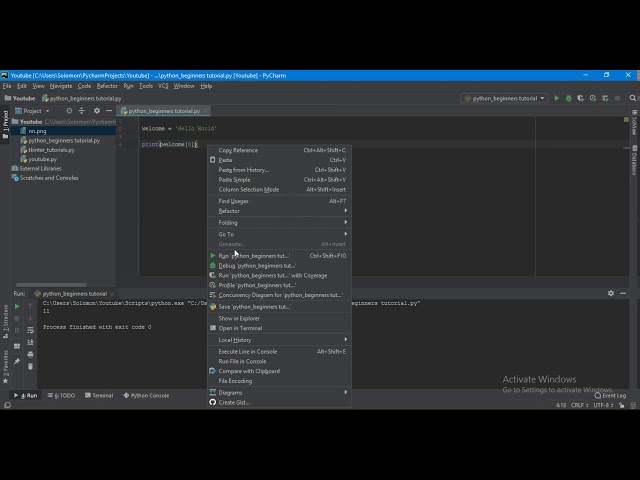Open the Python Console tab
This screenshot has height=480, width=640.
click(146, 396)
